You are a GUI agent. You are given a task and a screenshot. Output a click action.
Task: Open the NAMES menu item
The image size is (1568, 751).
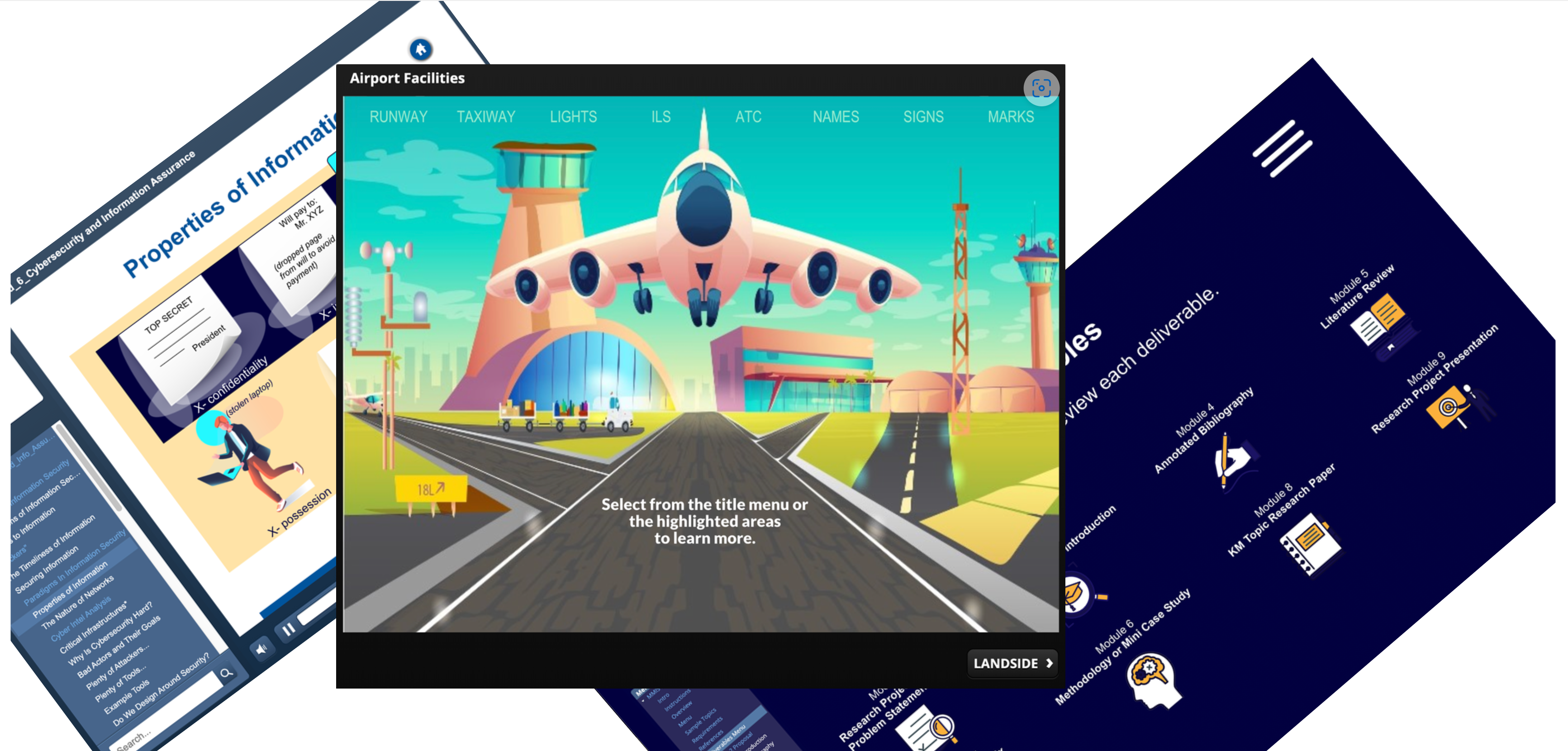click(x=836, y=117)
